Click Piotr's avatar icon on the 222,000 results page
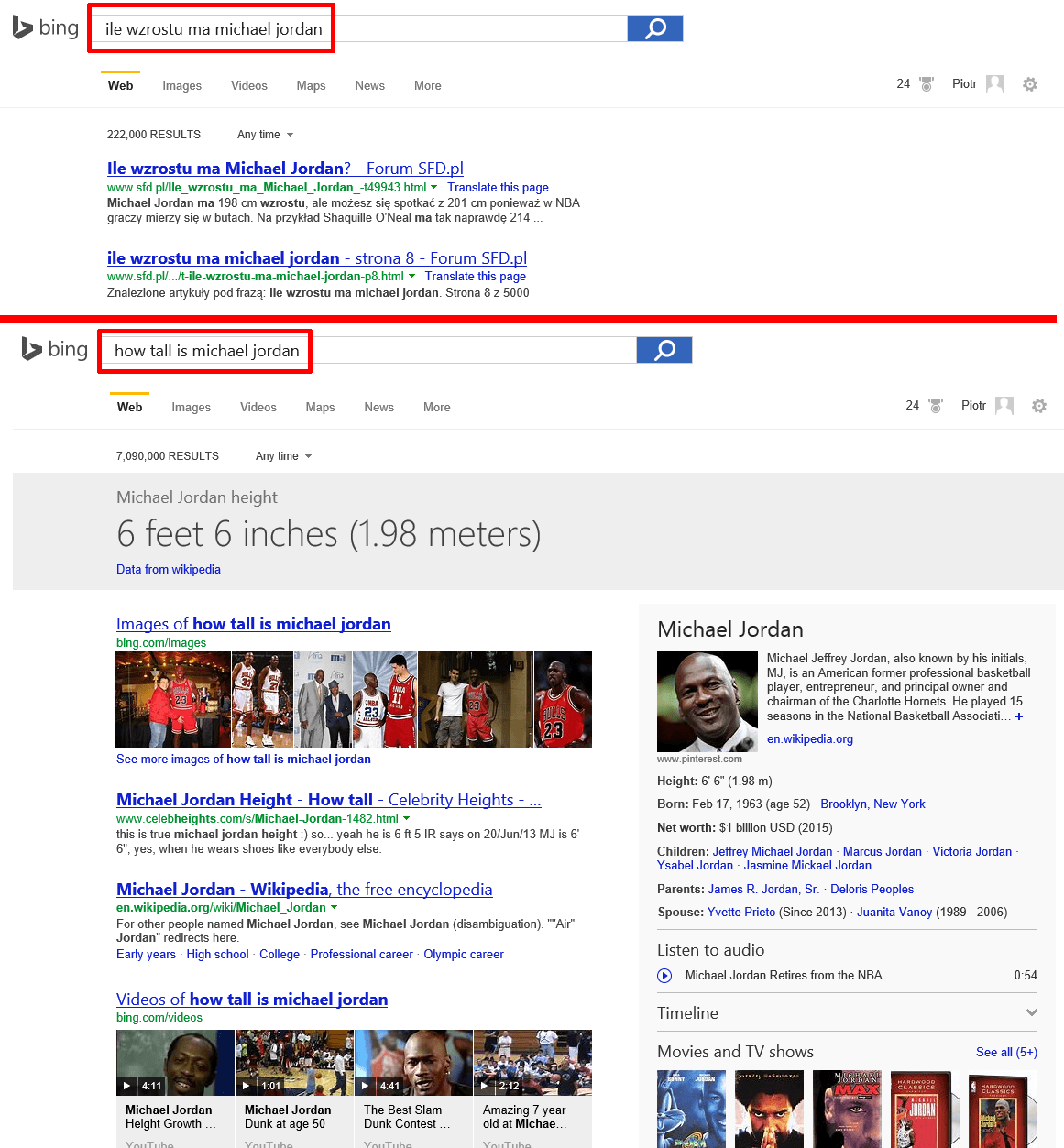This screenshot has width=1064, height=1148. point(995,84)
